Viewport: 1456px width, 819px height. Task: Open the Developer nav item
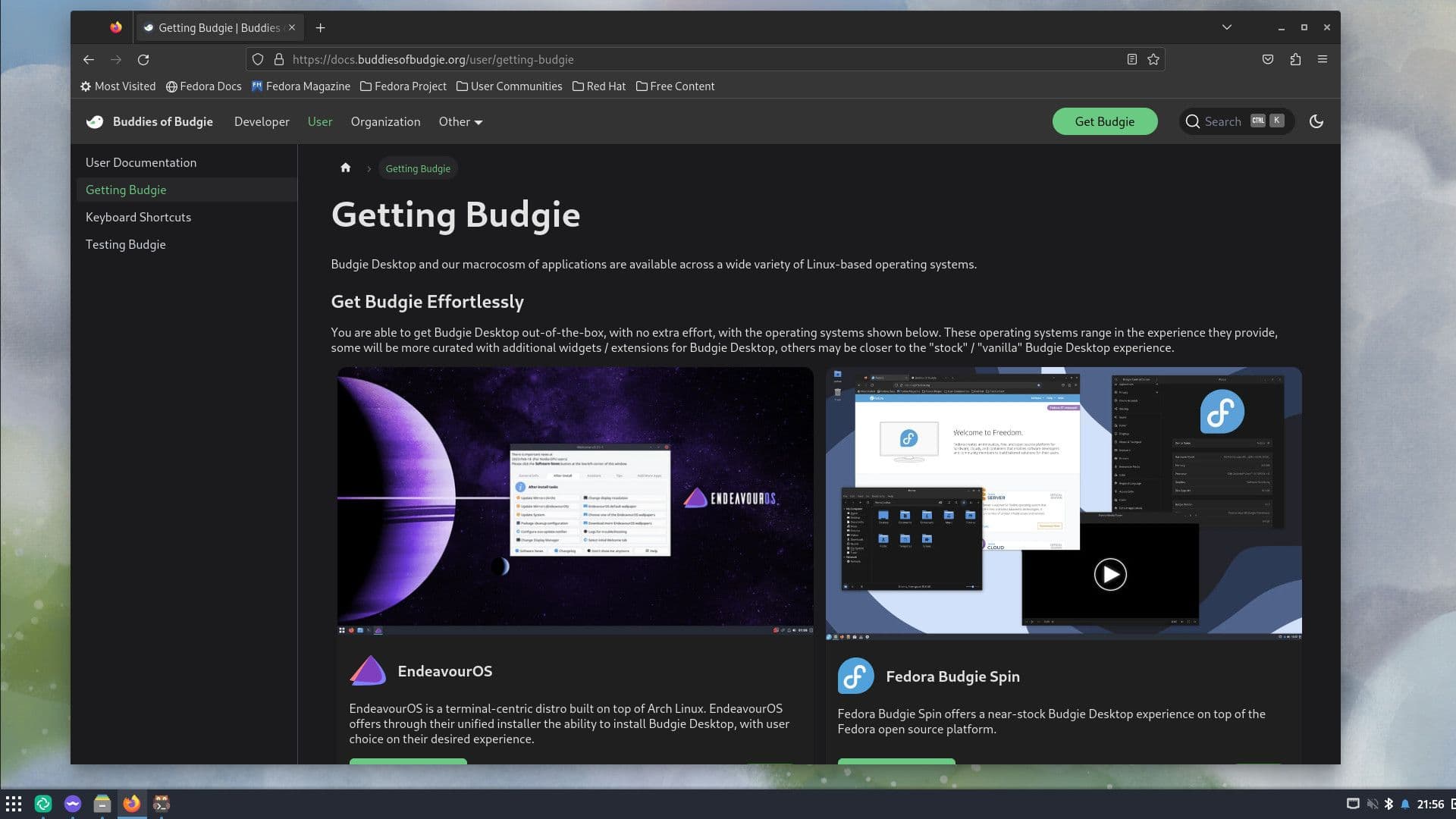(262, 121)
